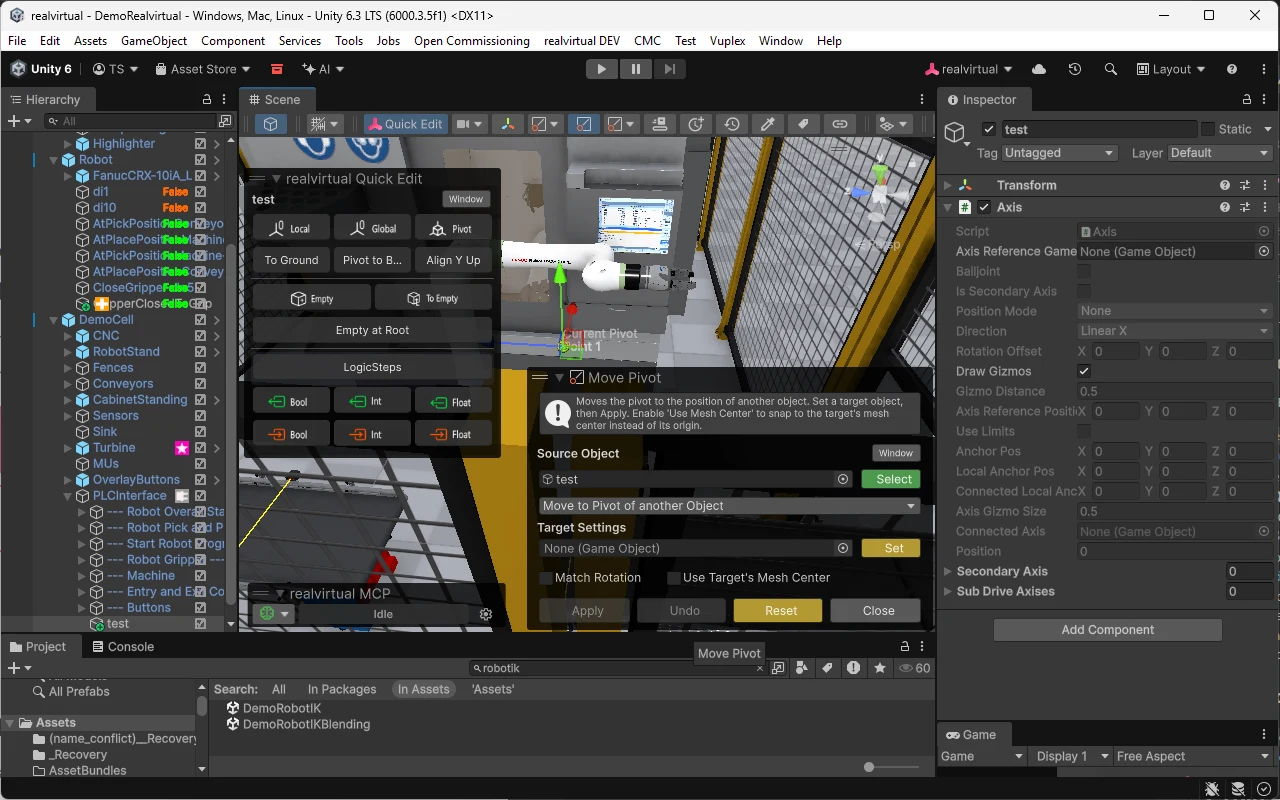
Task: Click the Axis component preset sliders icon
Action: (x=1245, y=207)
